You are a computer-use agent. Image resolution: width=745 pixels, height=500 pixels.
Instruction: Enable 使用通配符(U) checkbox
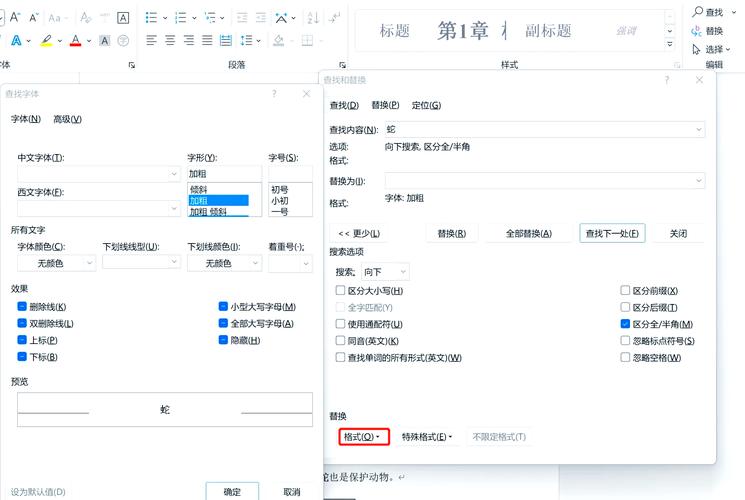pos(340,324)
